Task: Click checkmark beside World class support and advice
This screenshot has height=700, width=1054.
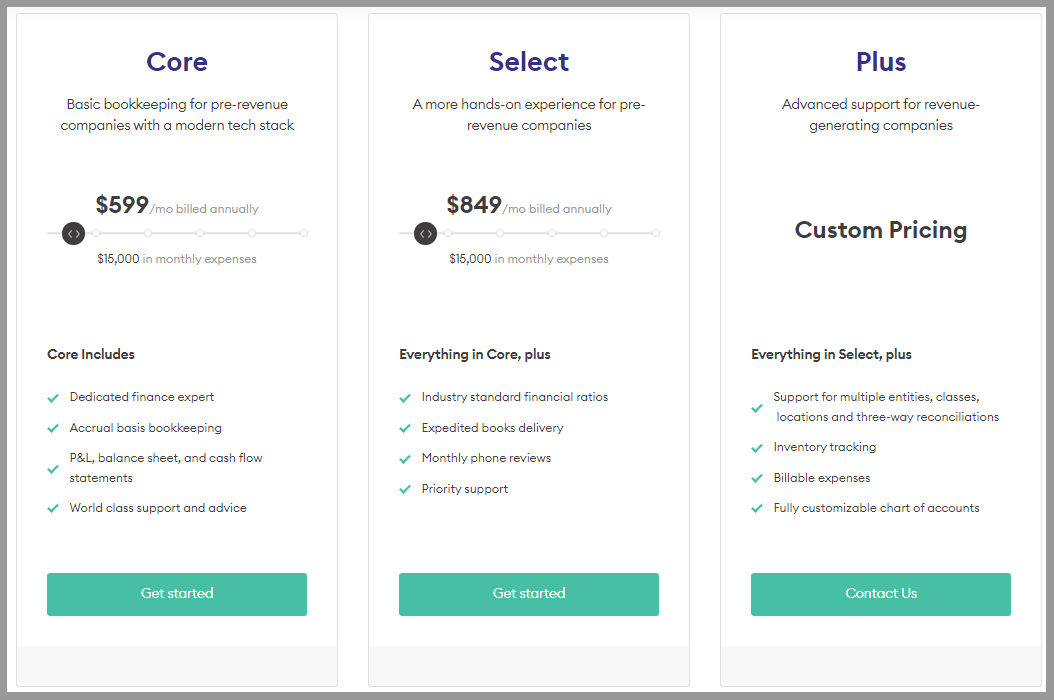Action: (x=53, y=508)
